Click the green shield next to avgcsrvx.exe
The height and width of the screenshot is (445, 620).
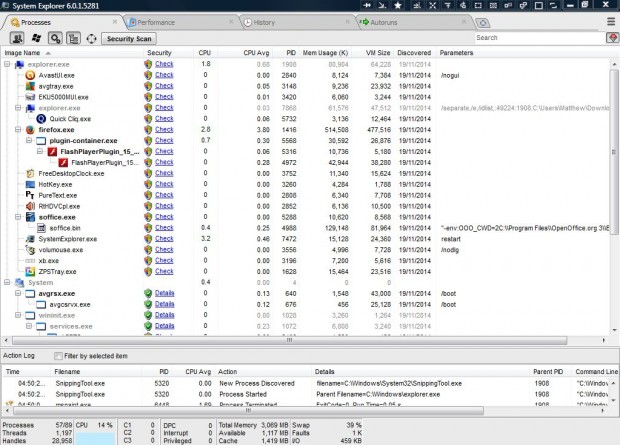tap(148, 304)
